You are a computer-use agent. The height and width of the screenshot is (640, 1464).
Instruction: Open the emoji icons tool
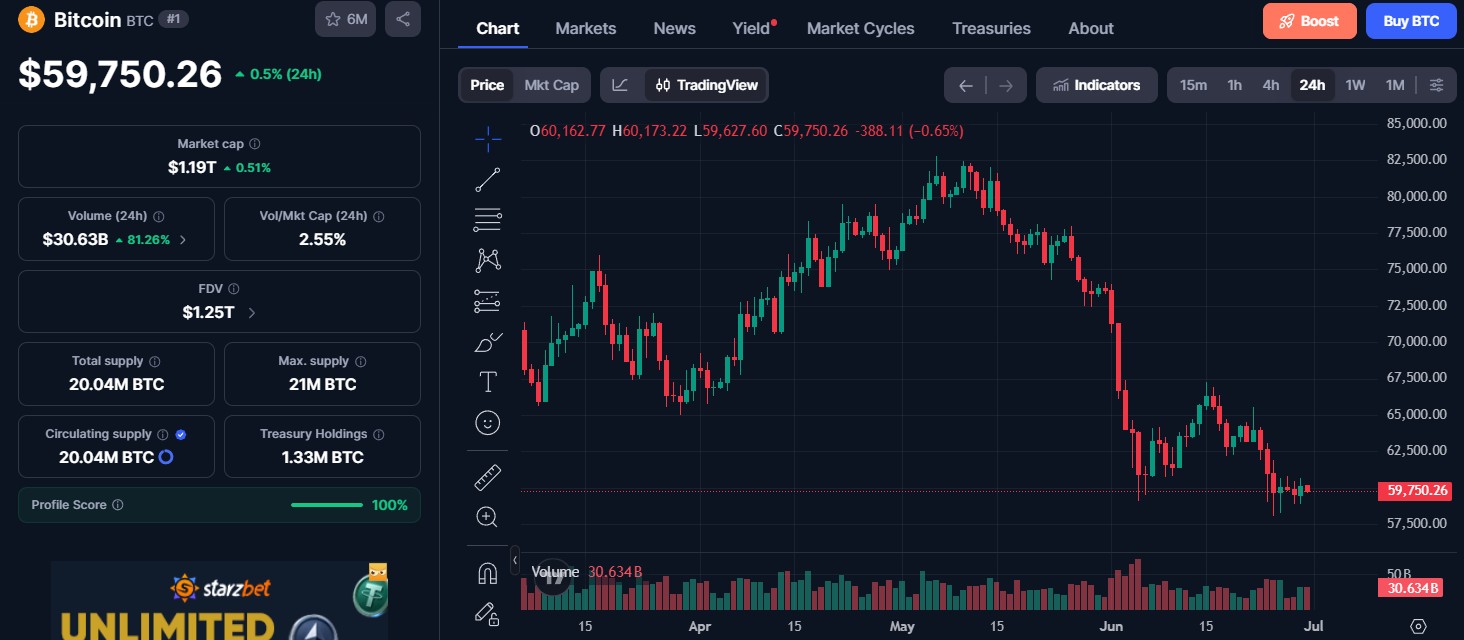(488, 423)
